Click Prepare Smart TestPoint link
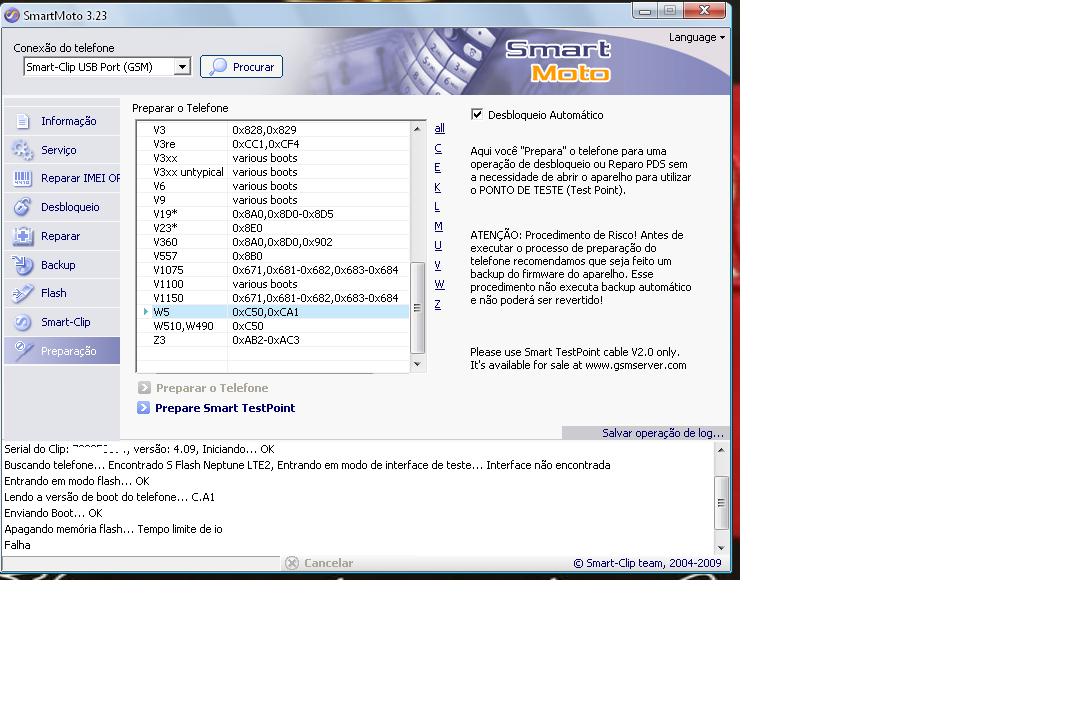This screenshot has width=1089, height=715. coord(224,408)
